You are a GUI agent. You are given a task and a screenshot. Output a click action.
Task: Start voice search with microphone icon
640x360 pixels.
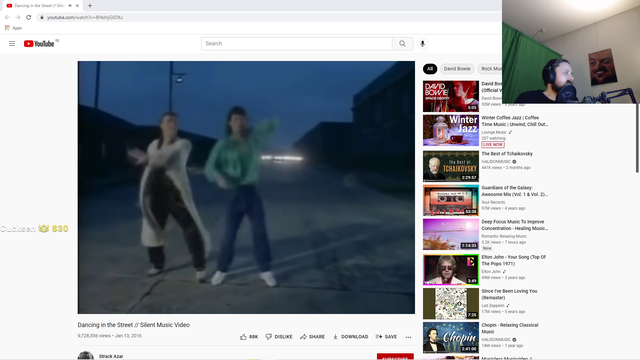click(x=422, y=44)
